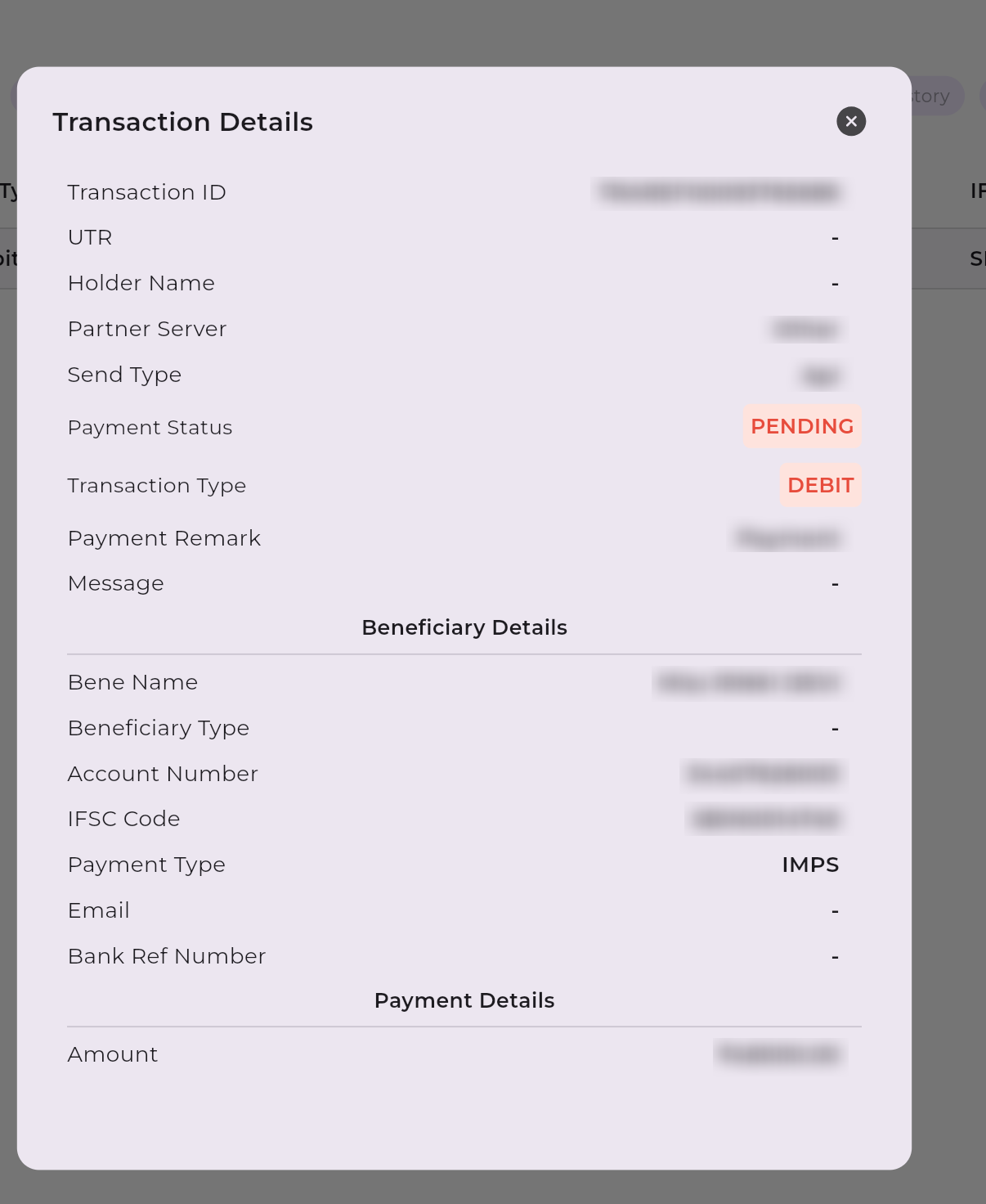Click the DEBIT transaction type badge
This screenshot has width=986, height=1204.
click(820, 485)
